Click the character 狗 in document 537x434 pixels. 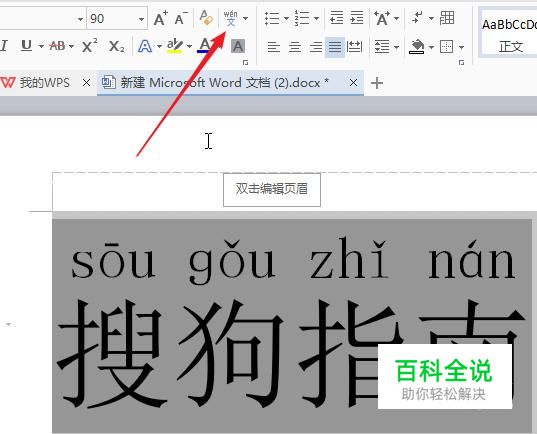coord(229,353)
